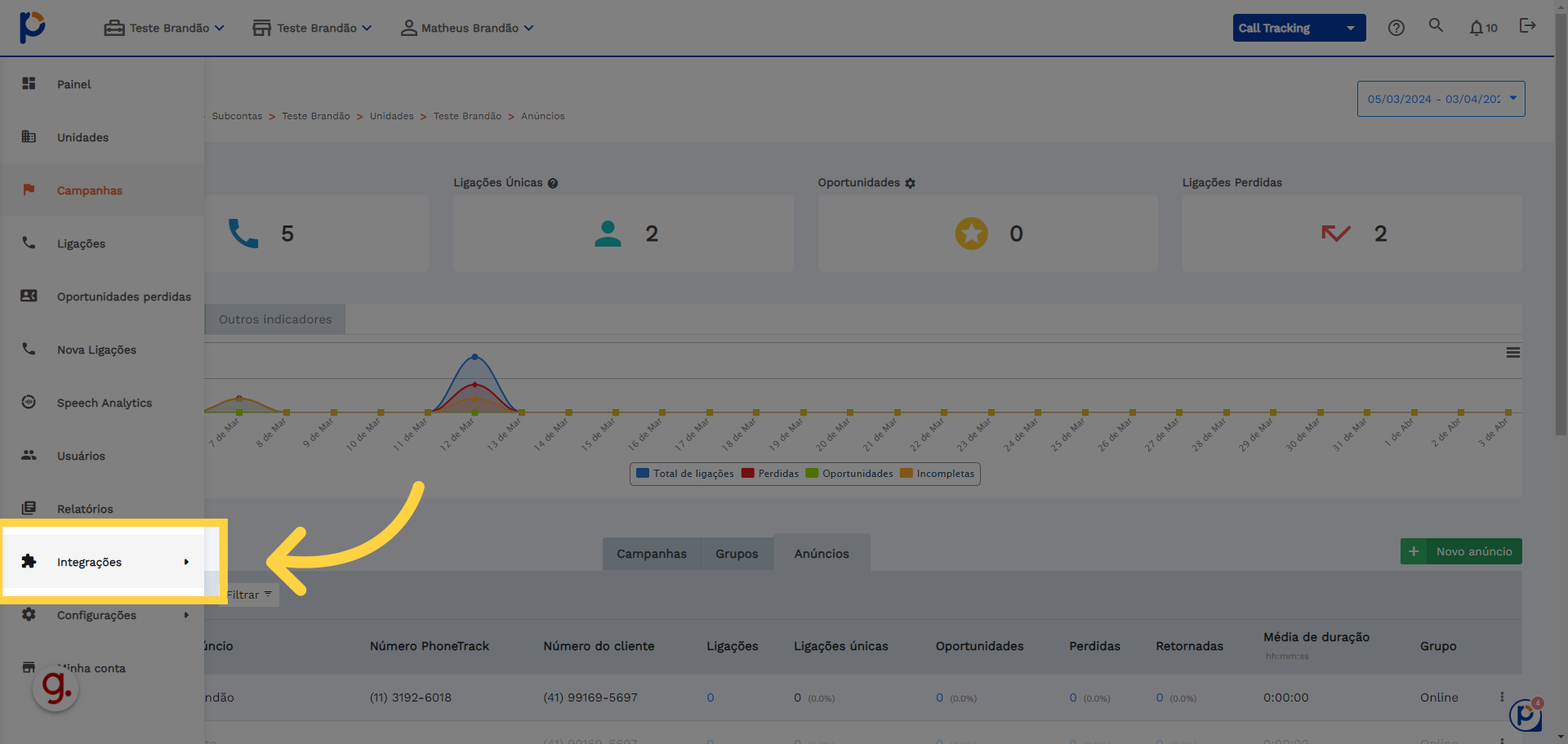Viewport: 1568px width, 744px height.
Task: Expand Teste Brandão store unit dropdown
Action: [x=312, y=28]
